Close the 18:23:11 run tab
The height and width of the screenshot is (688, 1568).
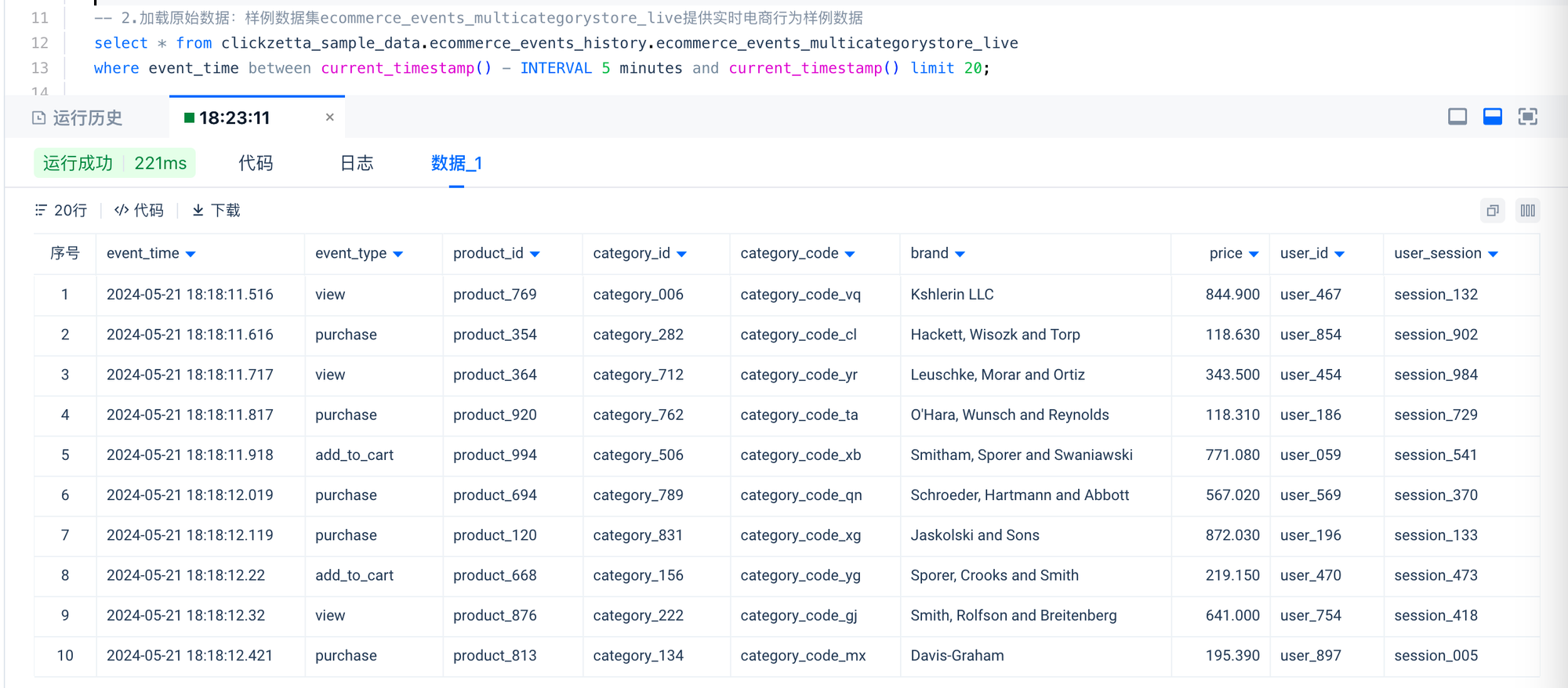(329, 118)
